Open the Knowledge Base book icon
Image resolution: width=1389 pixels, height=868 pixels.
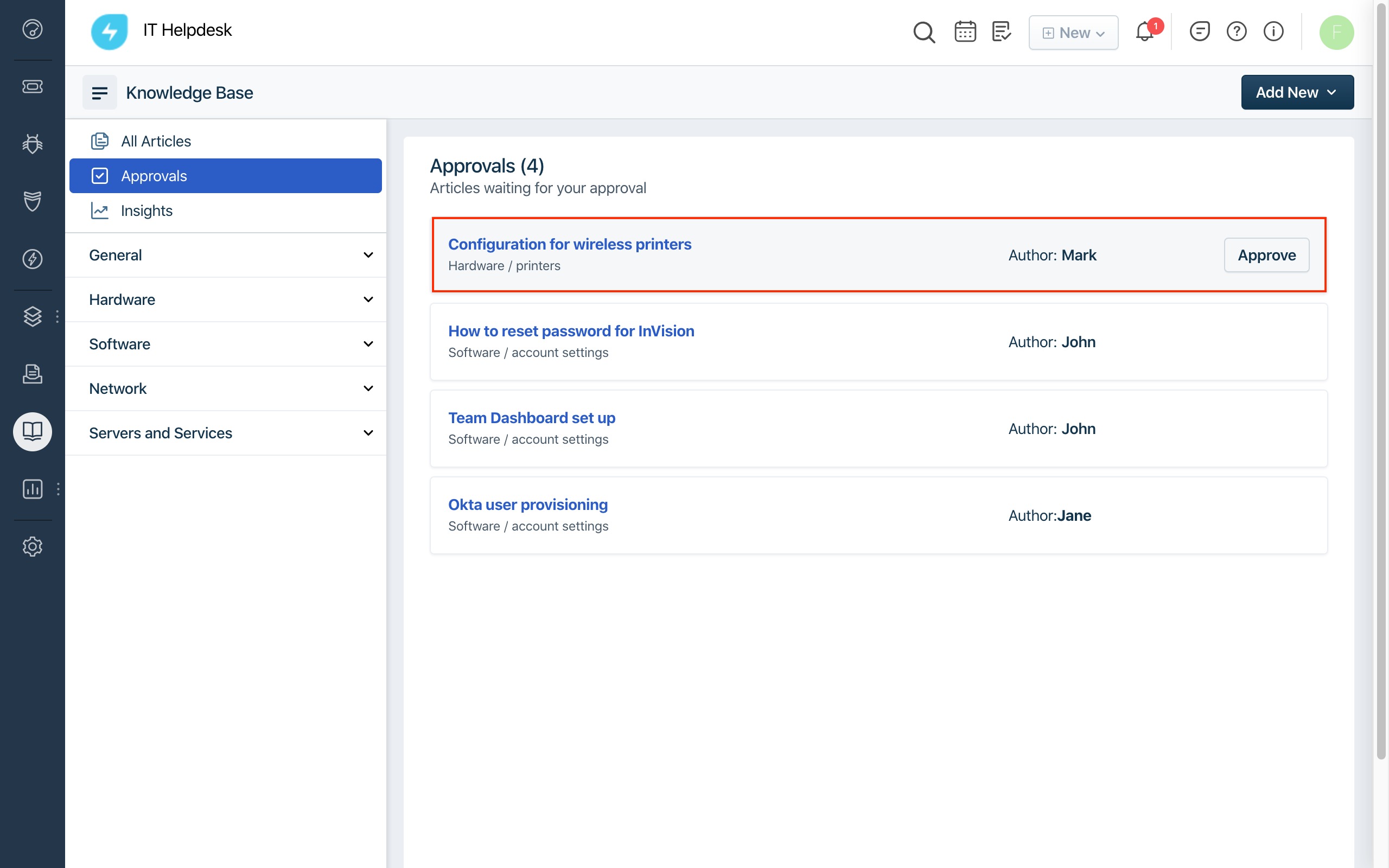32,431
